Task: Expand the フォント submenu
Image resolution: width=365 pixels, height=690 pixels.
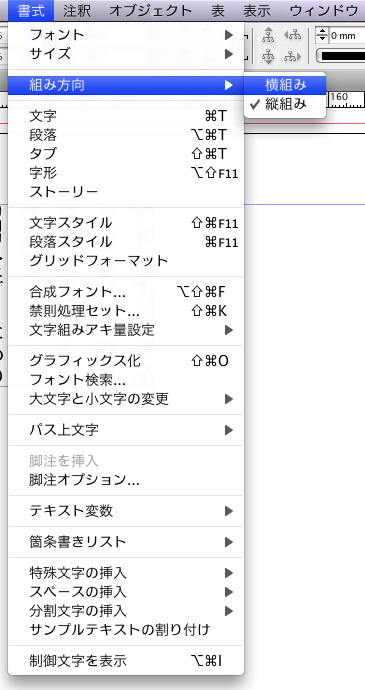Action: (125, 35)
